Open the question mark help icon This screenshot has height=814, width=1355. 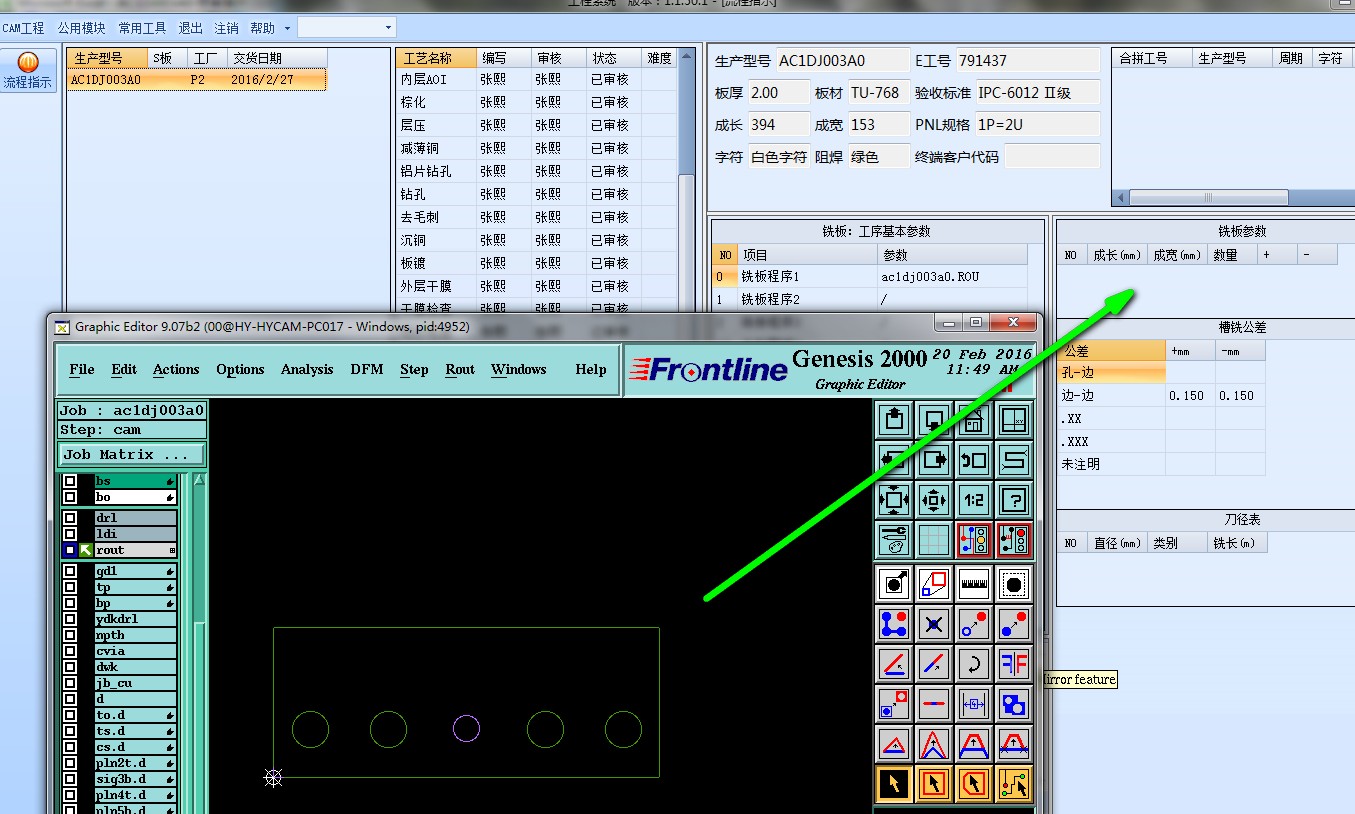coord(1013,500)
